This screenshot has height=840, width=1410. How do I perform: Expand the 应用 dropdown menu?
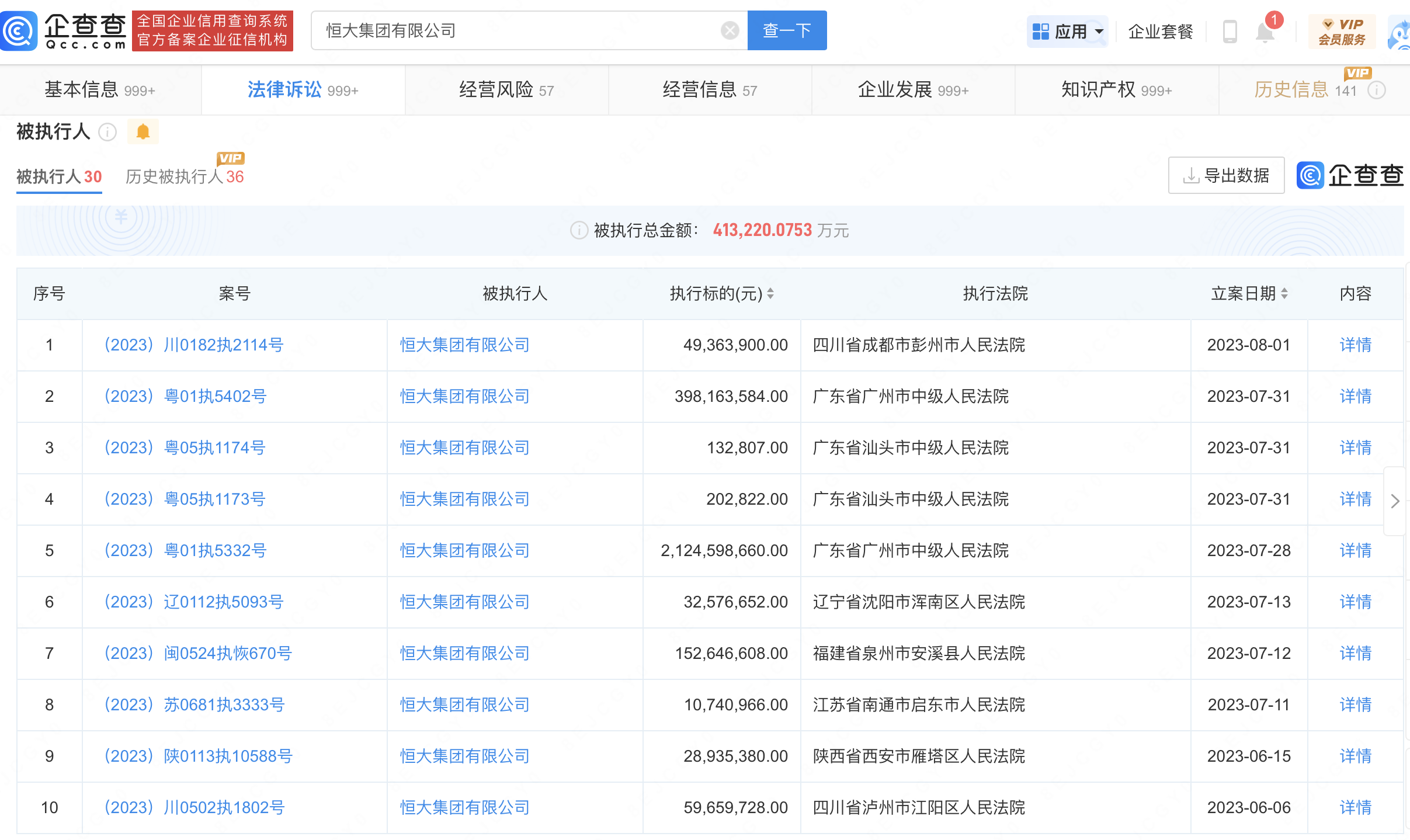tap(1068, 31)
